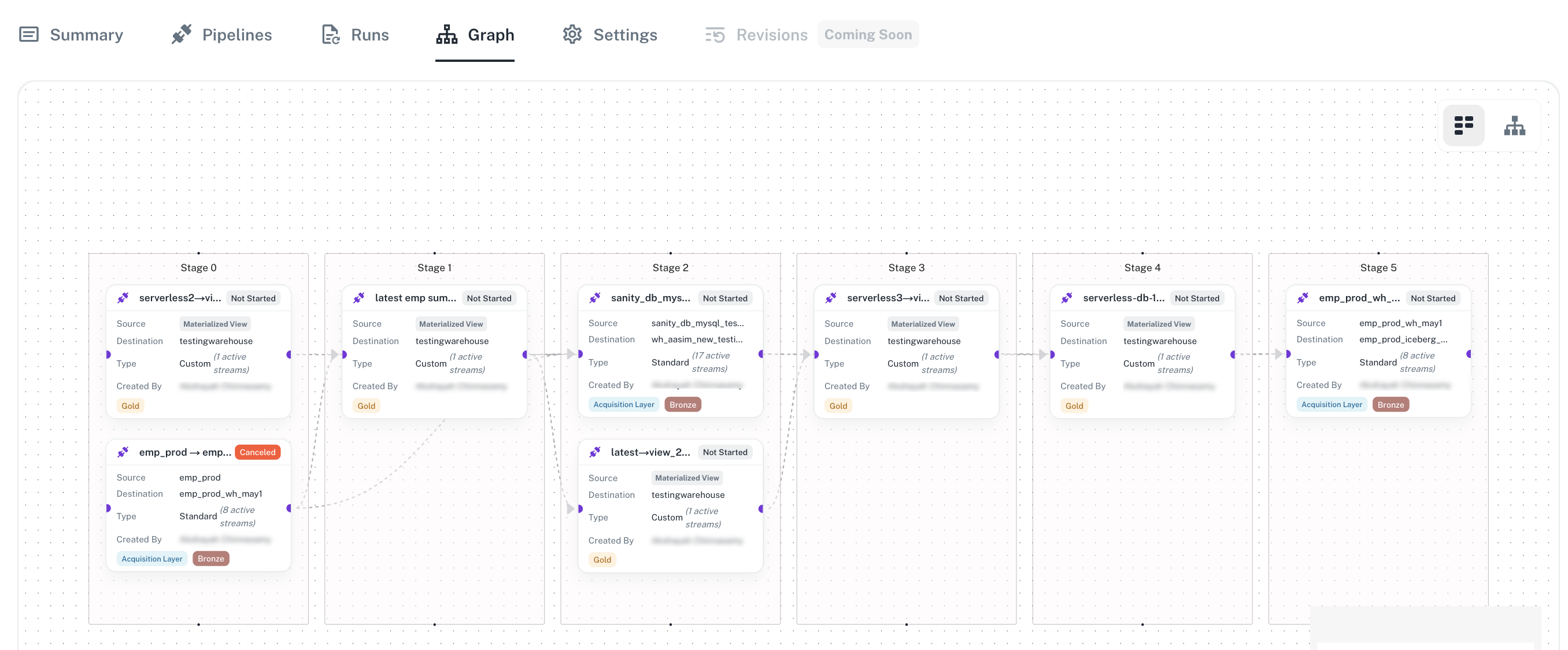The width and height of the screenshot is (1568, 650).
Task: Open the serverless3→vi... pipeline title
Action: pos(888,298)
